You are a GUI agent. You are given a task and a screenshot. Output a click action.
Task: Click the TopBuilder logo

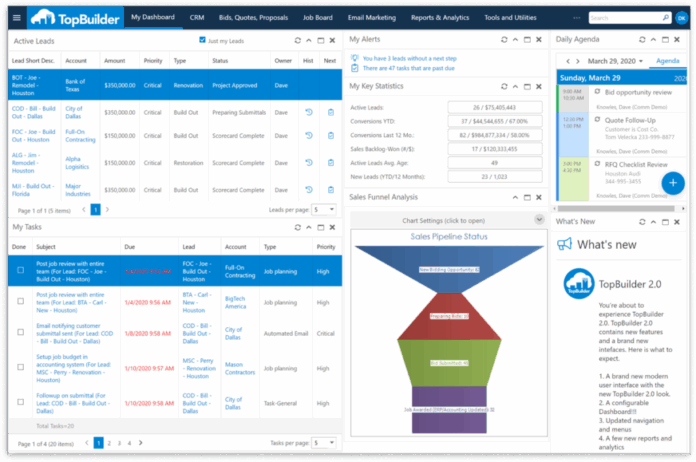pos(75,18)
